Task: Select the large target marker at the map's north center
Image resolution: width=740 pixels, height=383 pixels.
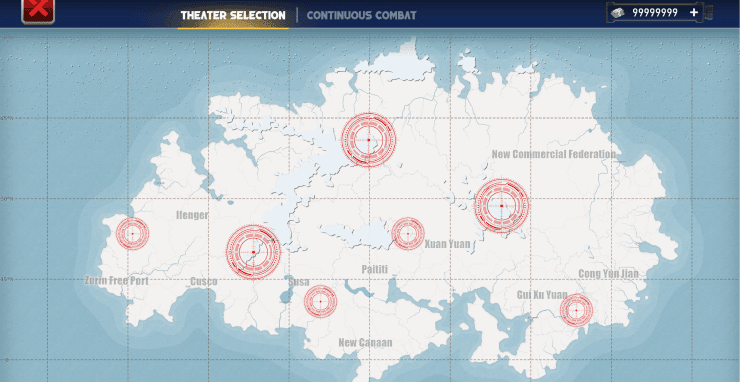Action: pos(368,140)
